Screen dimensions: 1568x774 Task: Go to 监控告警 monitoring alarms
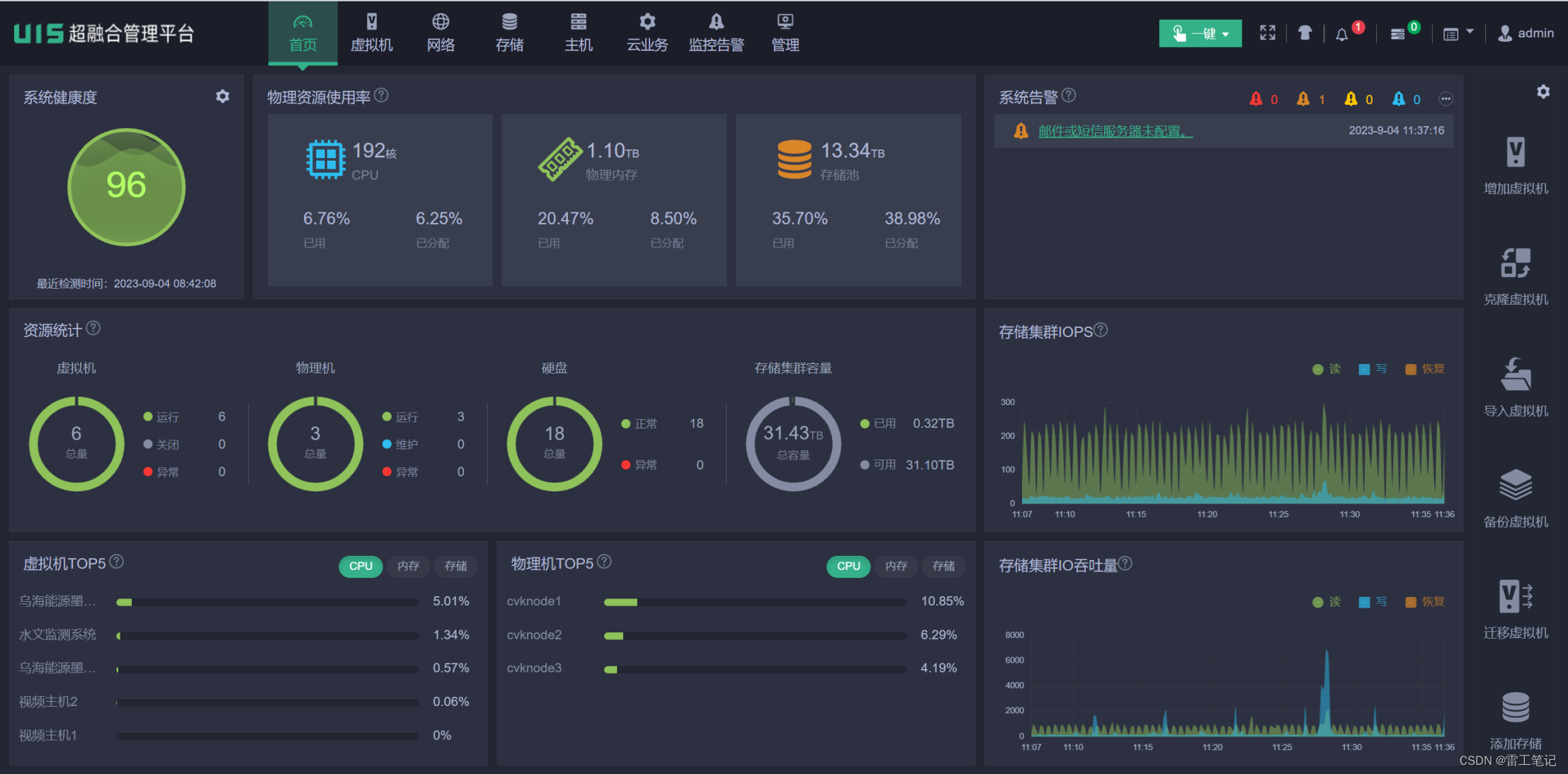click(716, 33)
